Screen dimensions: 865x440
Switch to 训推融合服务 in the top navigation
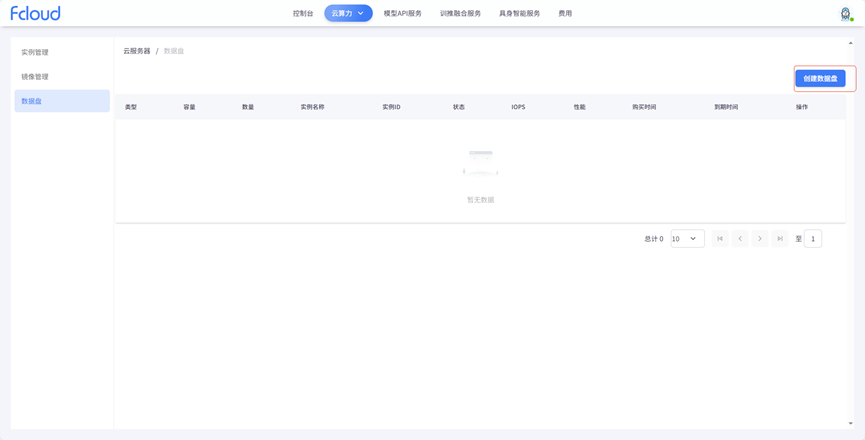(460, 14)
